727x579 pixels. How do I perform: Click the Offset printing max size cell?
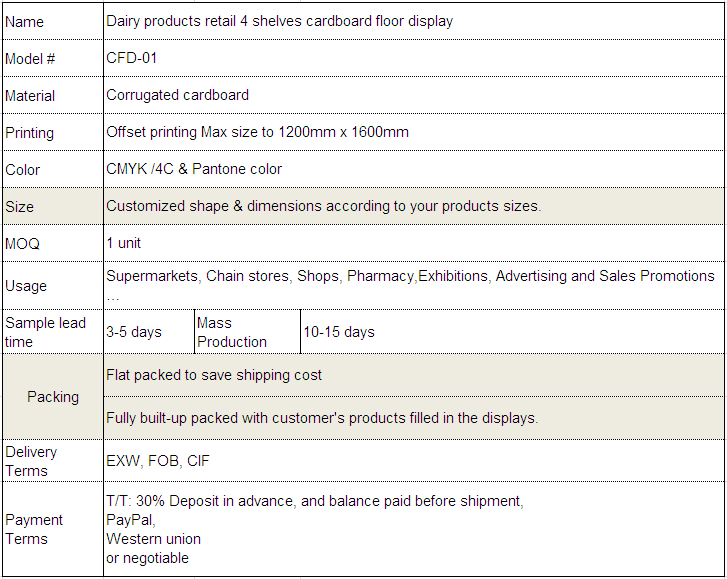point(257,132)
